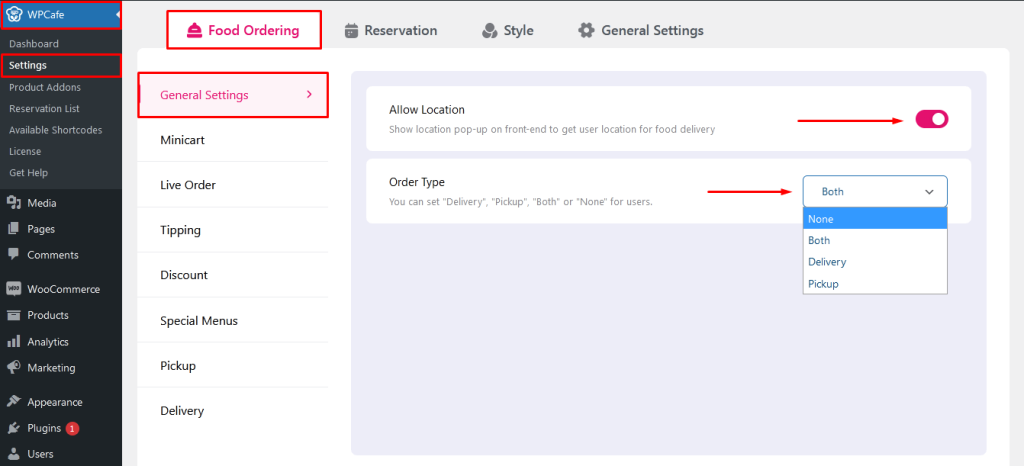1024x466 pixels.
Task: Choose Delivery option in Order Type list
Action: point(875,262)
